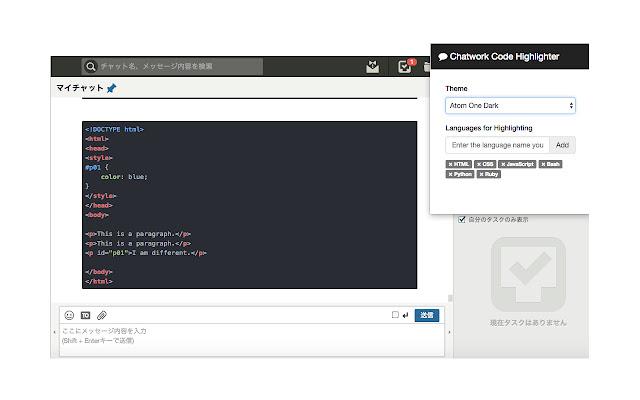Click the 'I am different.' code line
This screenshot has height=400, width=640.
coord(146,253)
